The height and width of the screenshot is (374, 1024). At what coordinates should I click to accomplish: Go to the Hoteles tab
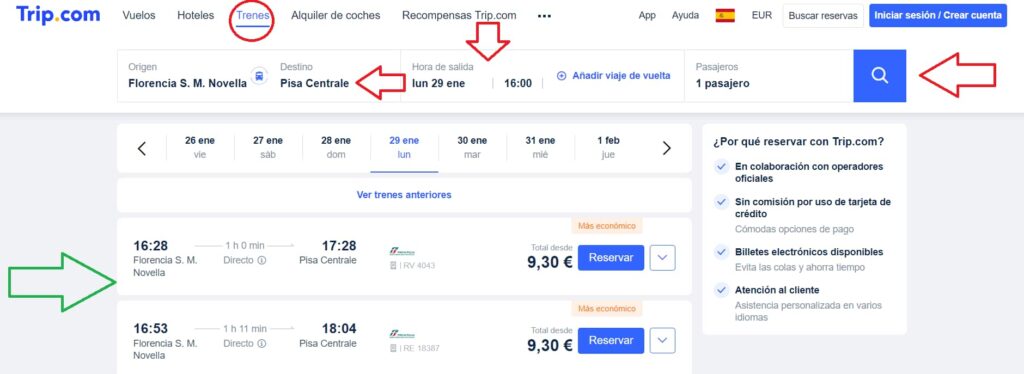coord(195,15)
